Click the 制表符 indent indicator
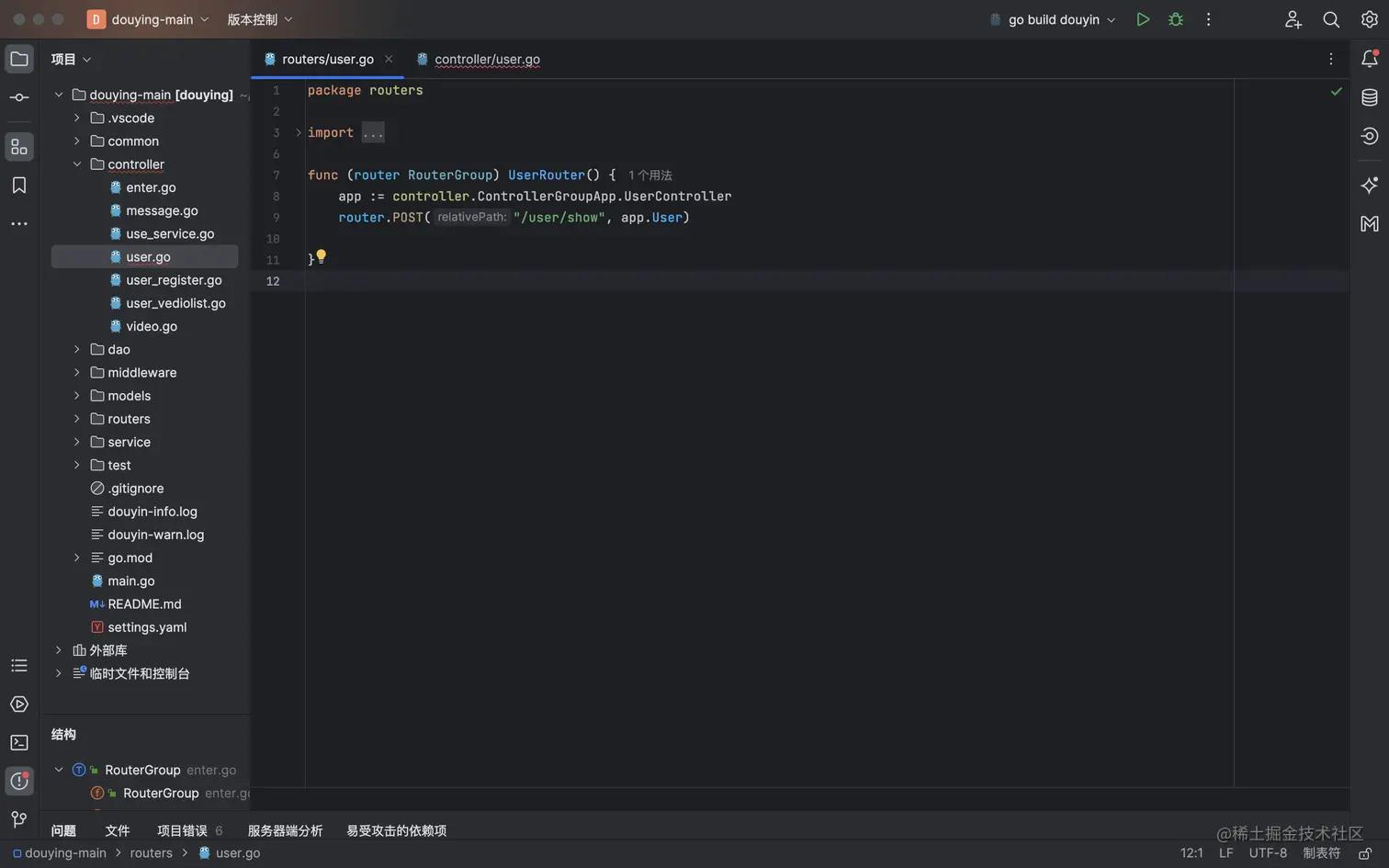The image size is (1389, 868). pyautogui.click(x=1321, y=853)
